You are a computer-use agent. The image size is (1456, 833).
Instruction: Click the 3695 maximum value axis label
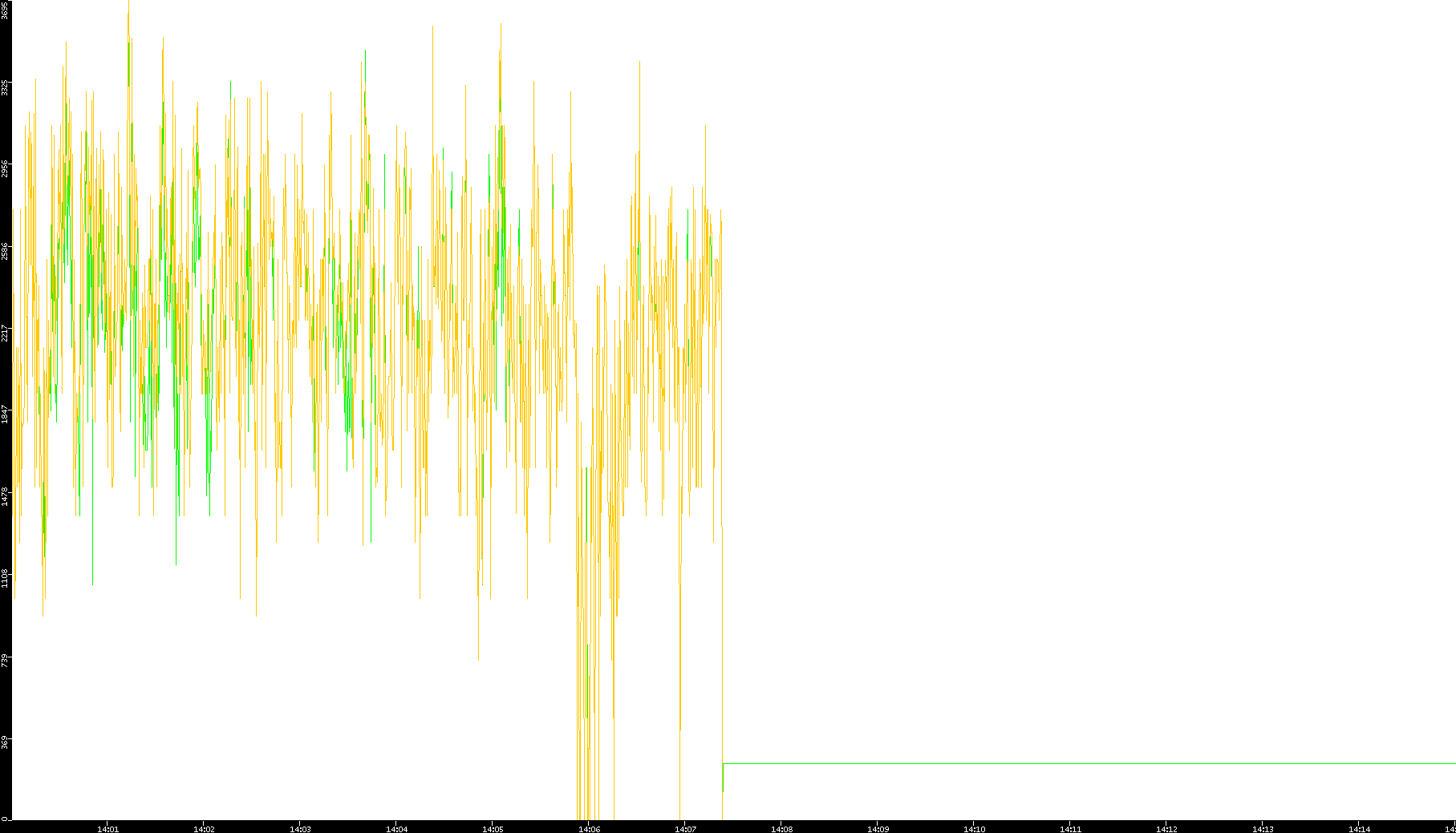[5, 11]
